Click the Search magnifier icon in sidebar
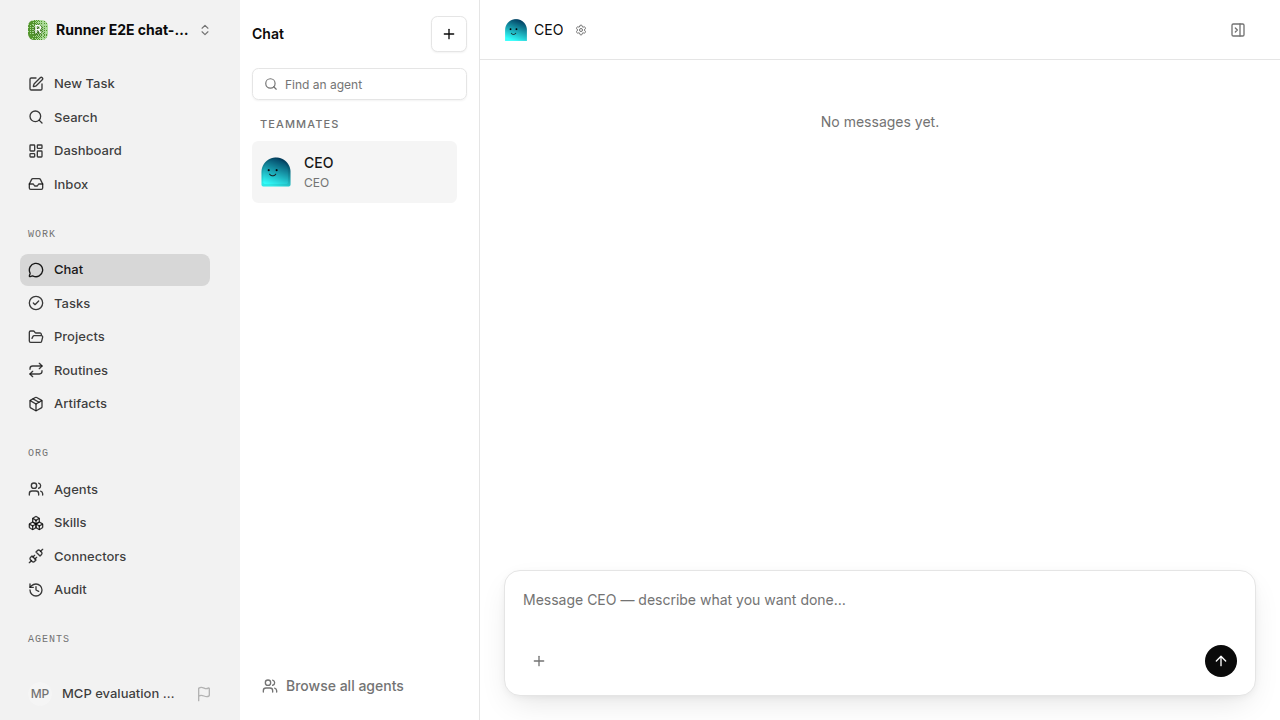The width and height of the screenshot is (1280, 720). 36,117
